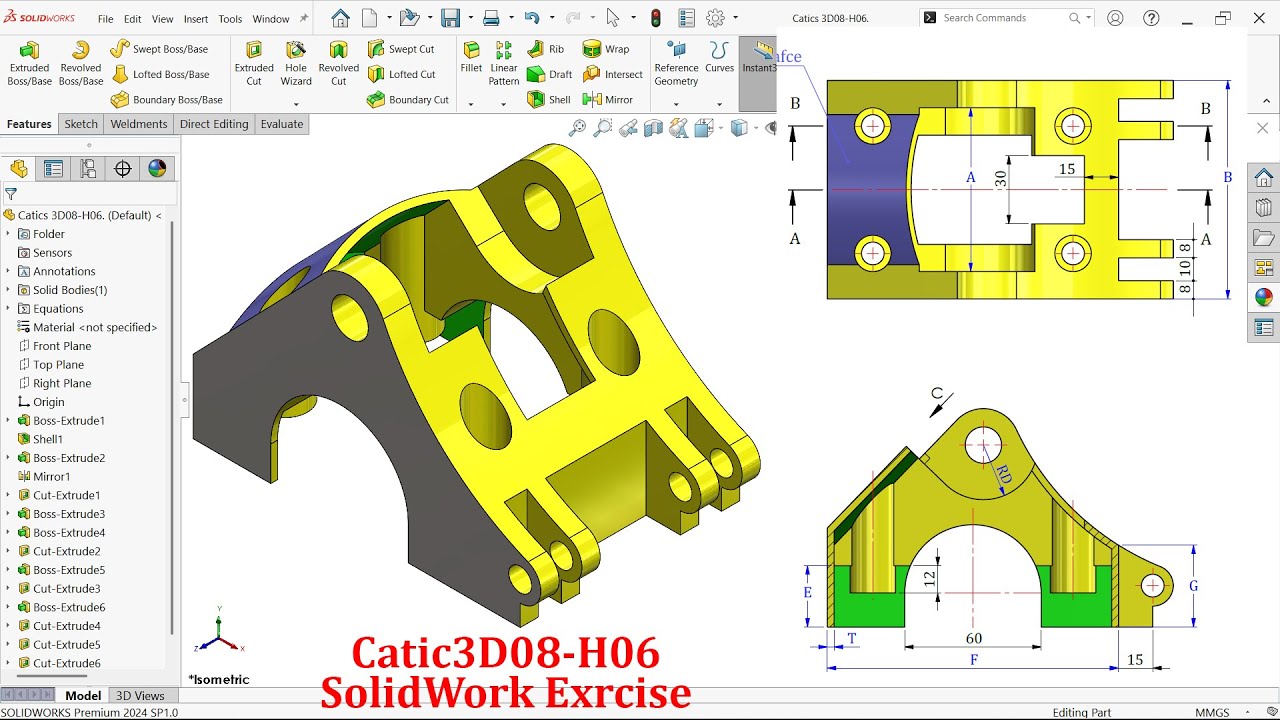Open the Curves tool
This screenshot has height=720, width=1280.
pos(719,58)
